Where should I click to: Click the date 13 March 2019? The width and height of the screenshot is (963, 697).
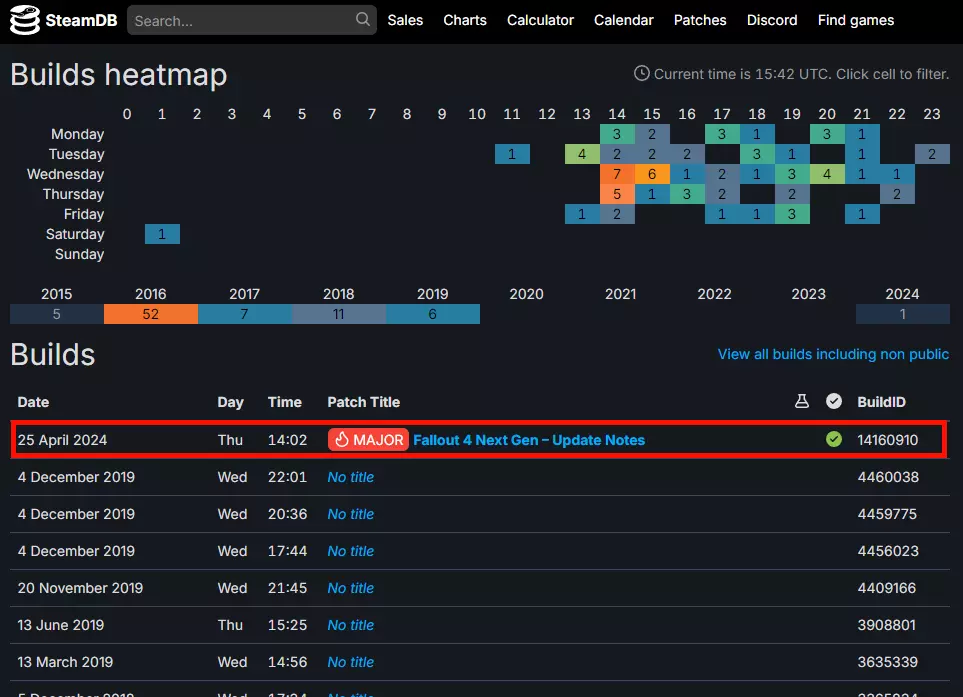pos(65,662)
